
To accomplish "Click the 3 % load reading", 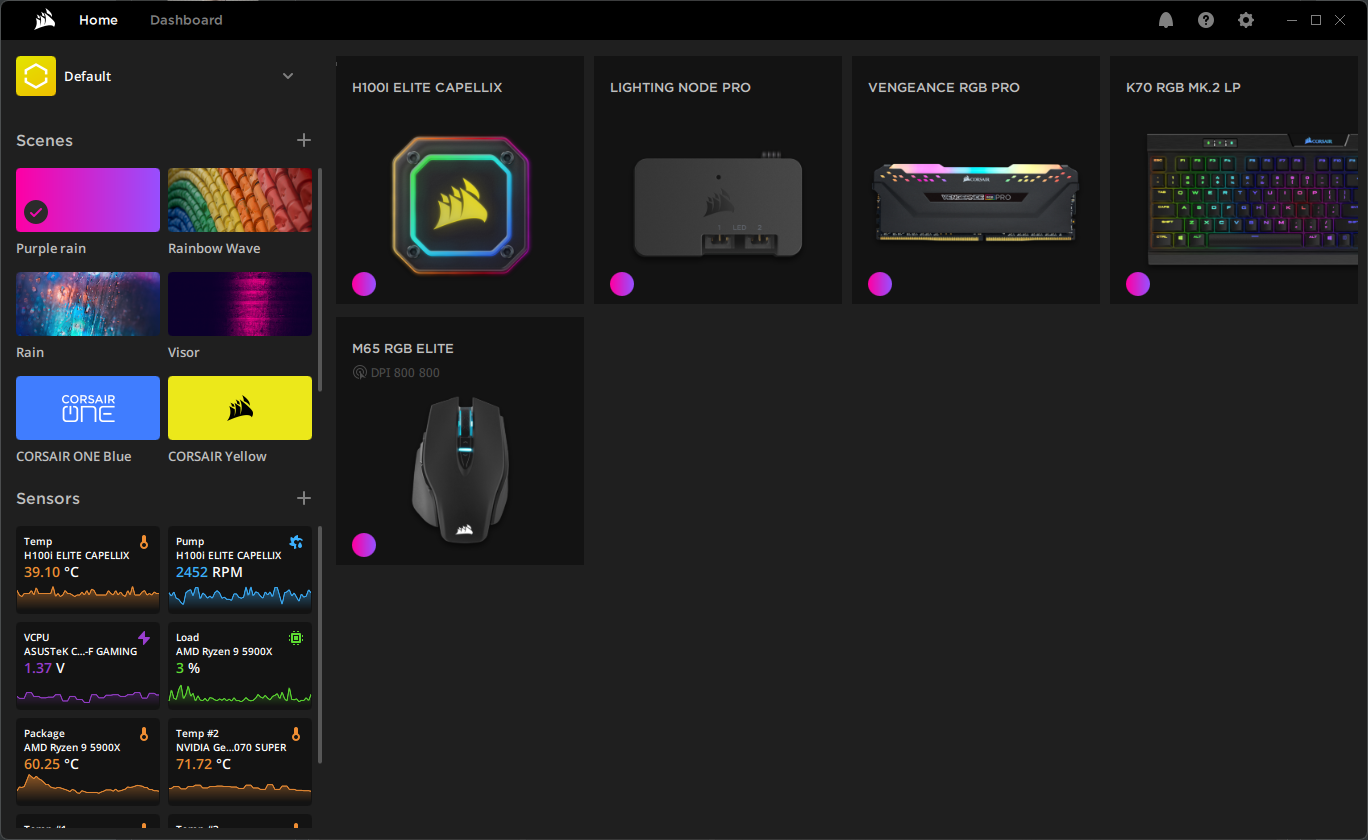I will [188, 668].
